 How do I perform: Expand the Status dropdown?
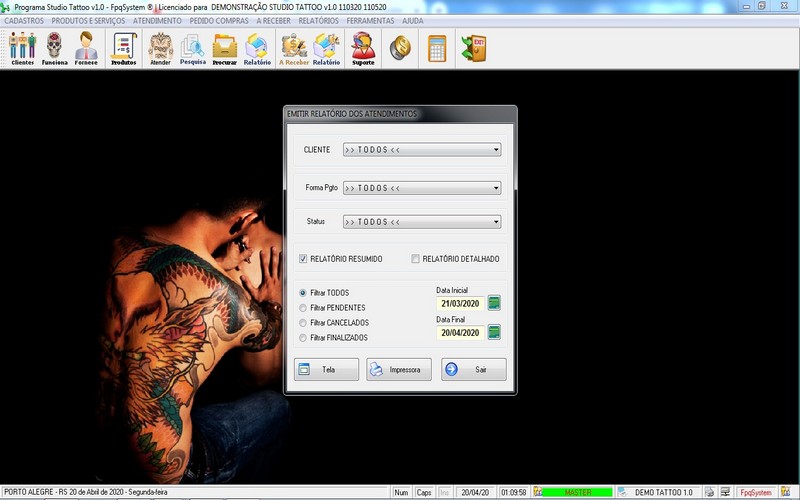pos(496,222)
